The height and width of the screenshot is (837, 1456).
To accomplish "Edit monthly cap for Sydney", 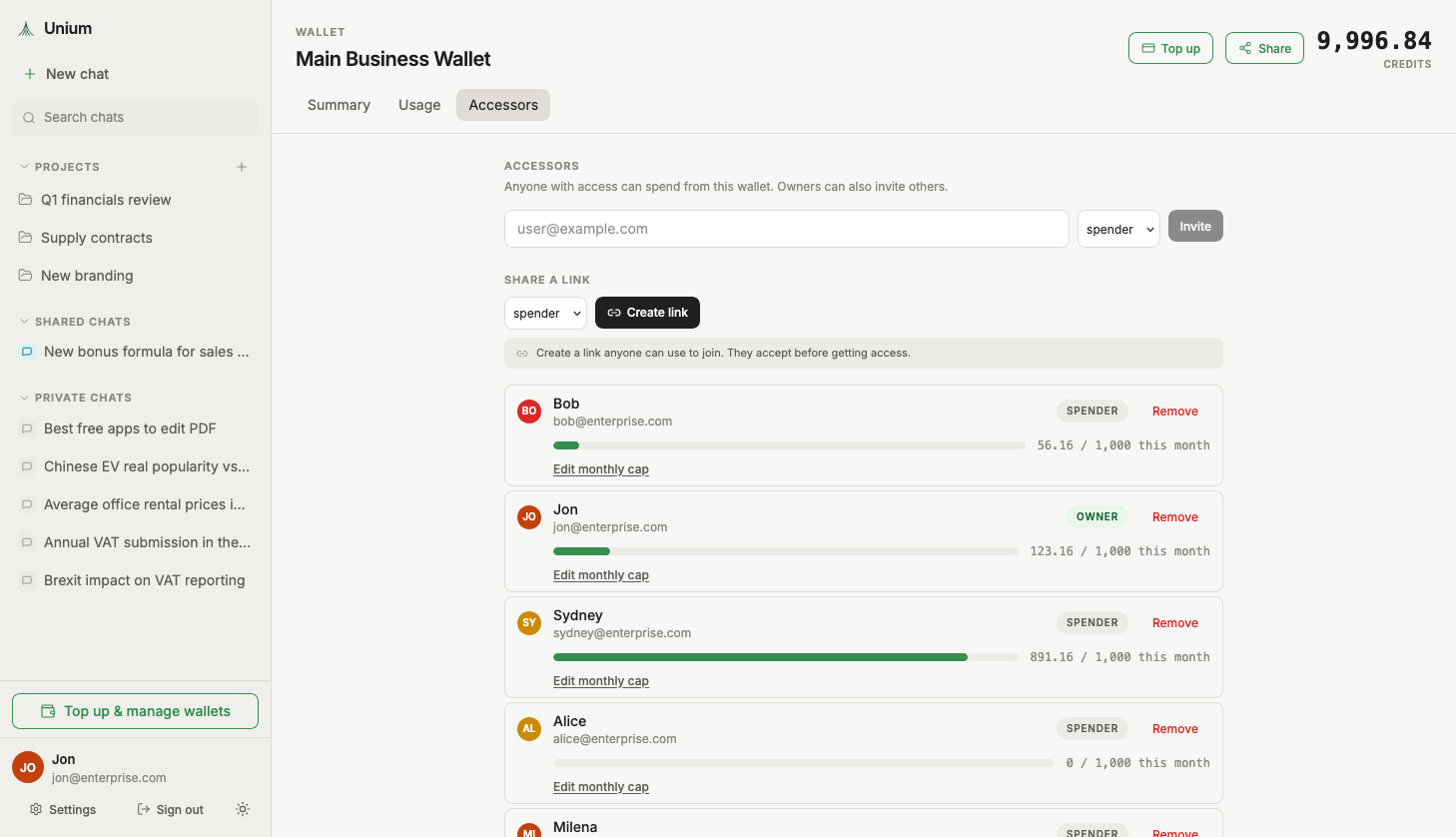I will tap(601, 681).
